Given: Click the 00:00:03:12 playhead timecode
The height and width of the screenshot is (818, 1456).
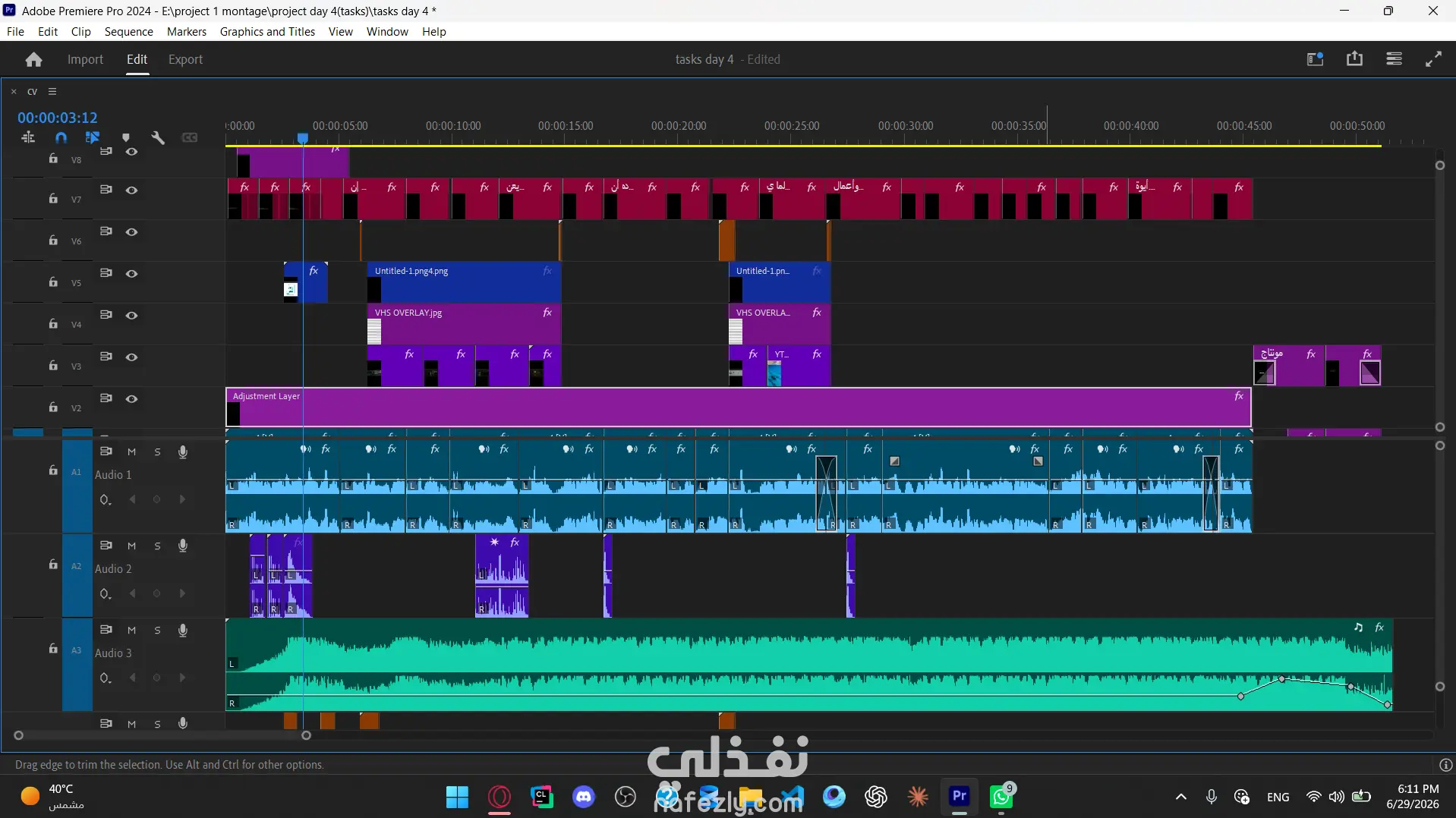Looking at the screenshot, I should [x=58, y=118].
